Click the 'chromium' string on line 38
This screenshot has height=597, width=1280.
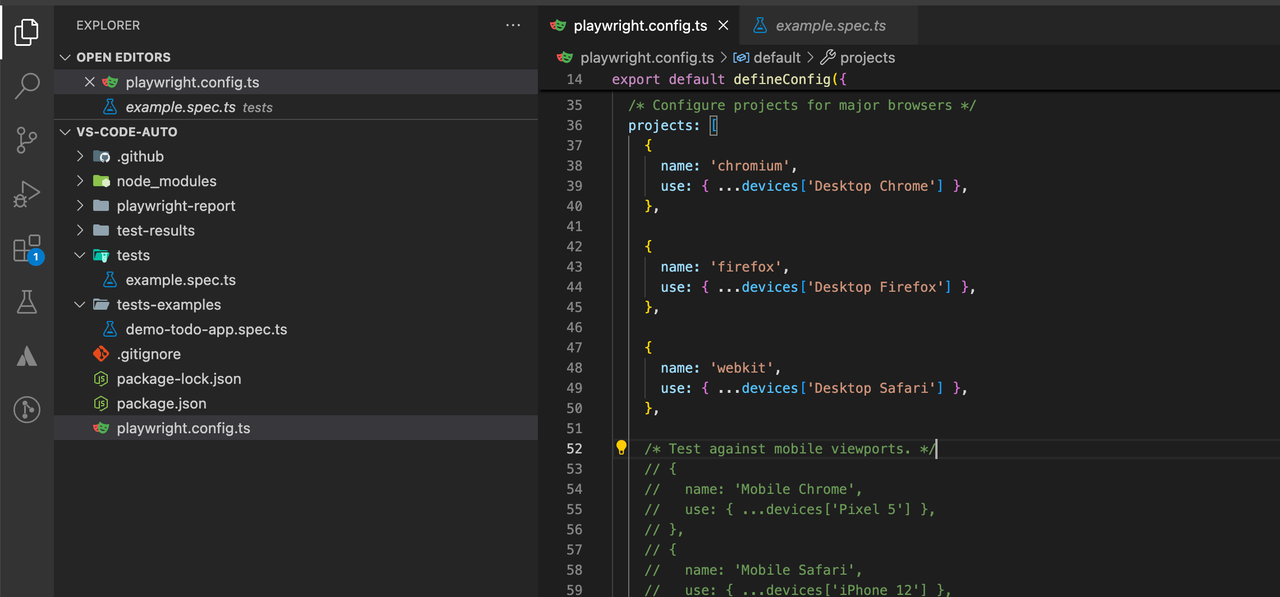coord(749,166)
